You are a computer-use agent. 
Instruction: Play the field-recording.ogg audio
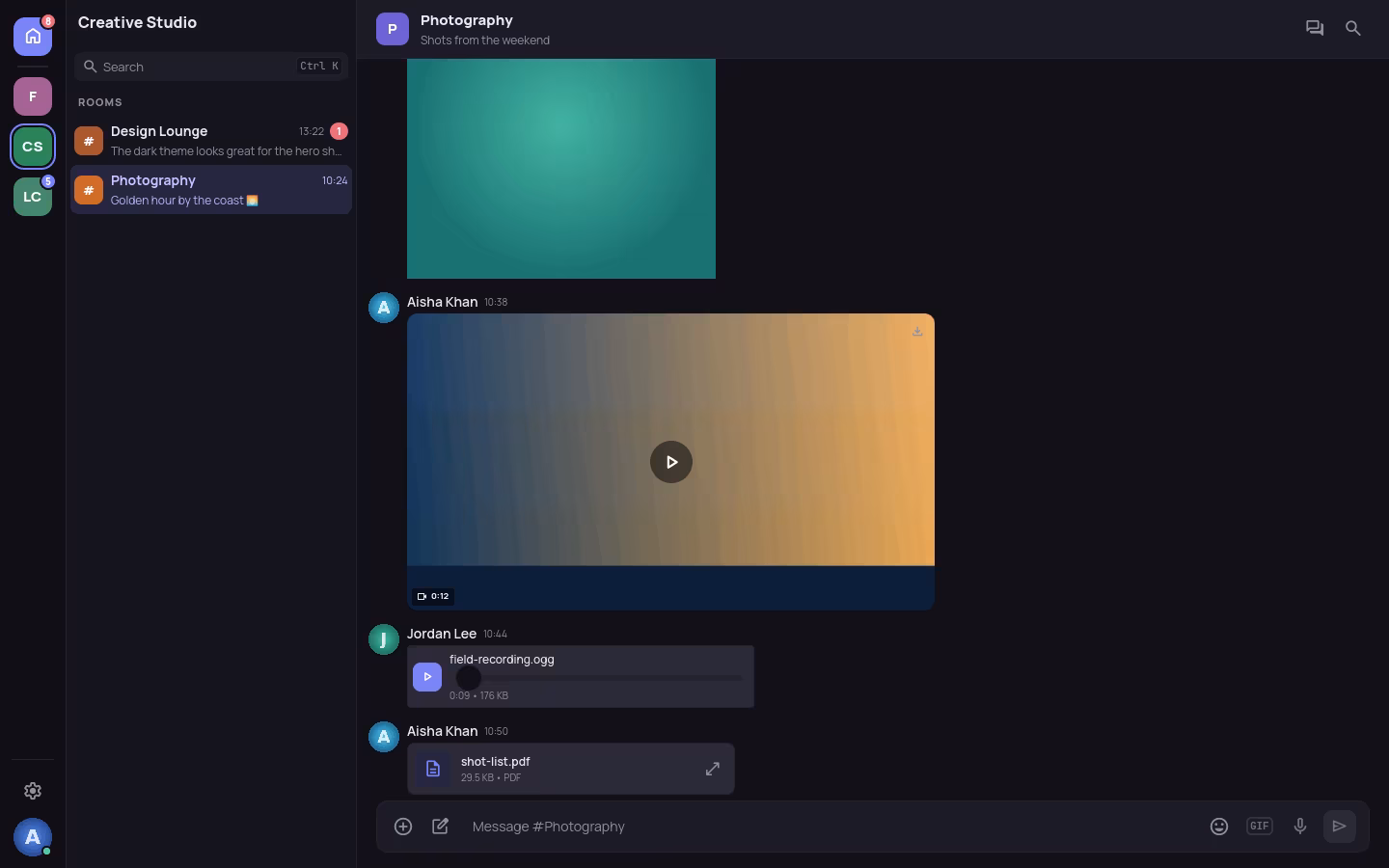427,677
